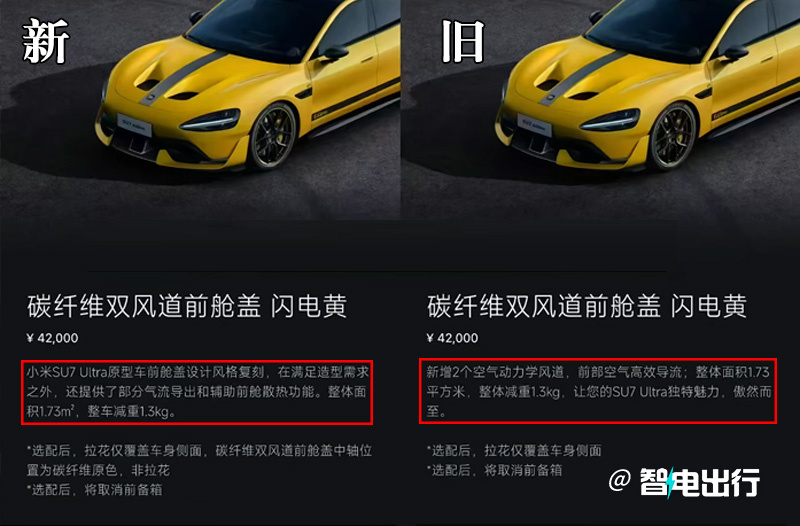Click the front wheel of the right car
Image resolution: width=800 pixels, height=526 pixels.
672,137
